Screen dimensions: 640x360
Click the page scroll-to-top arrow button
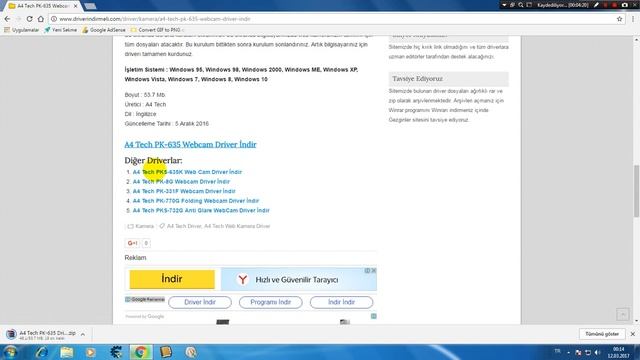[x=623, y=314]
